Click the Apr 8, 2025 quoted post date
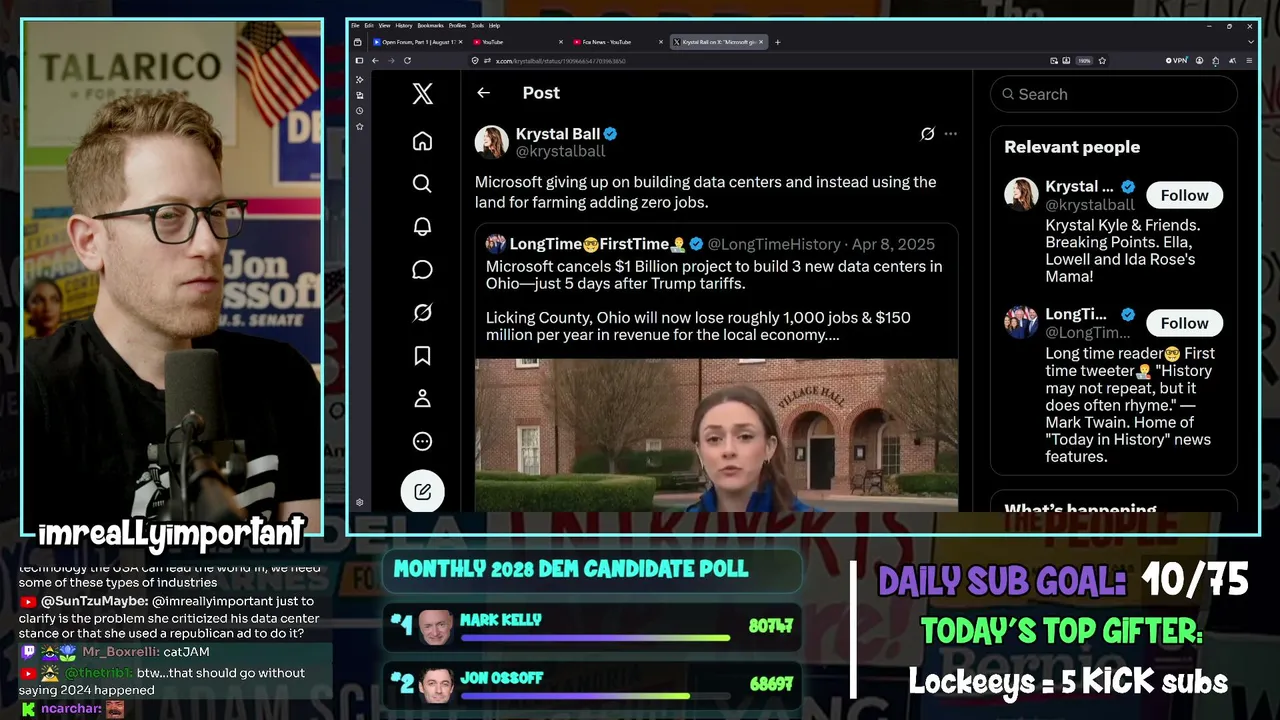This screenshot has height=720, width=1280. click(893, 244)
